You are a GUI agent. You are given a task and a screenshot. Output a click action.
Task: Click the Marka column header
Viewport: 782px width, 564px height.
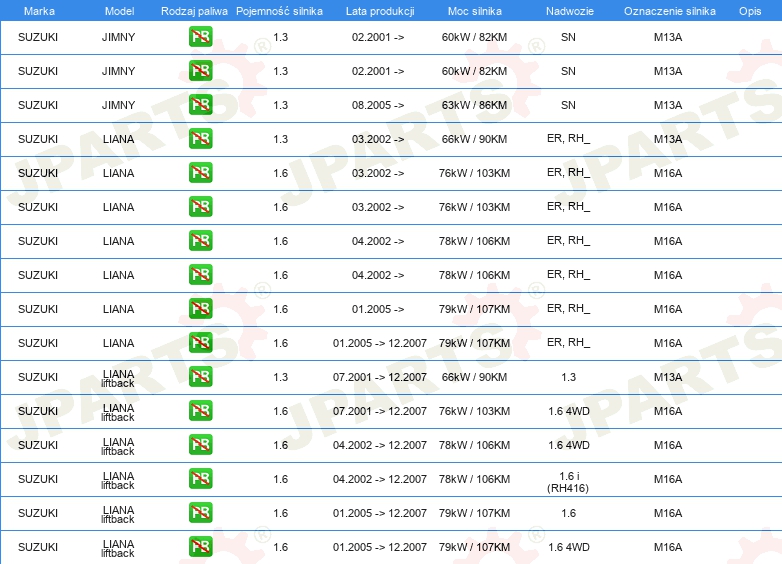point(39,11)
